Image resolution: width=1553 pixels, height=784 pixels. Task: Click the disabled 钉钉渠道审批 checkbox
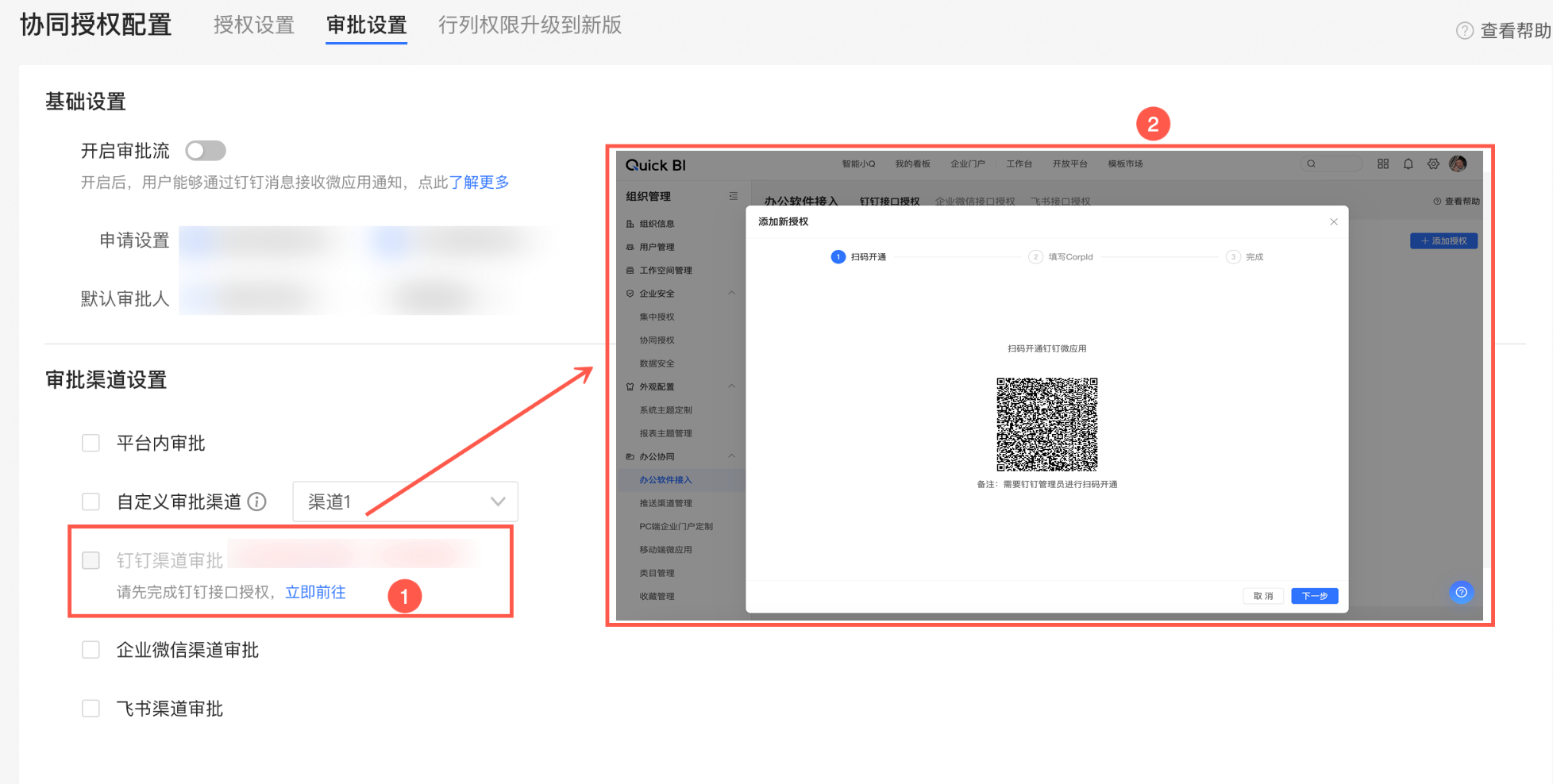pos(91,560)
